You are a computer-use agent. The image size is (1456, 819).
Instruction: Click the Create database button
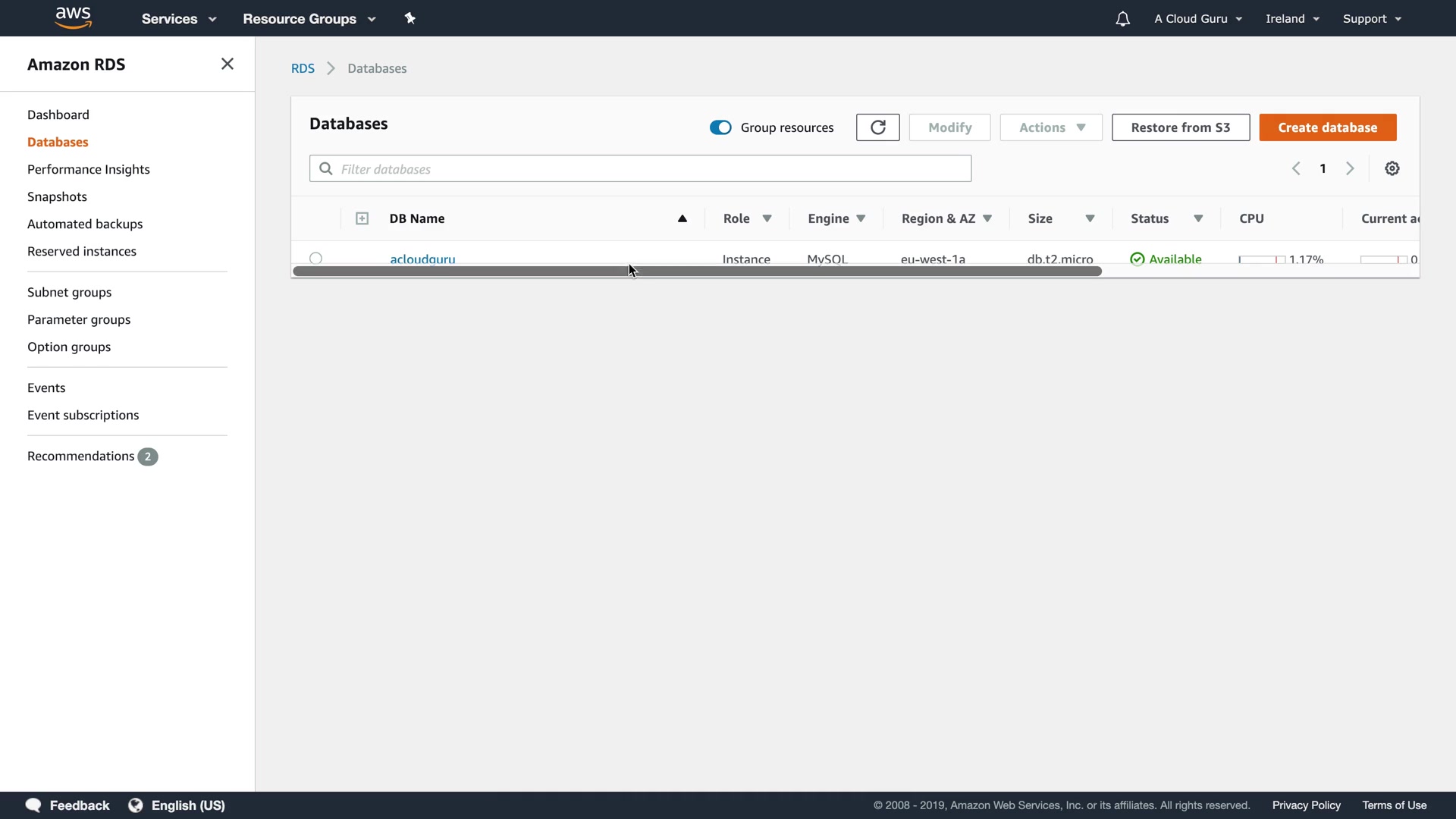(1327, 127)
